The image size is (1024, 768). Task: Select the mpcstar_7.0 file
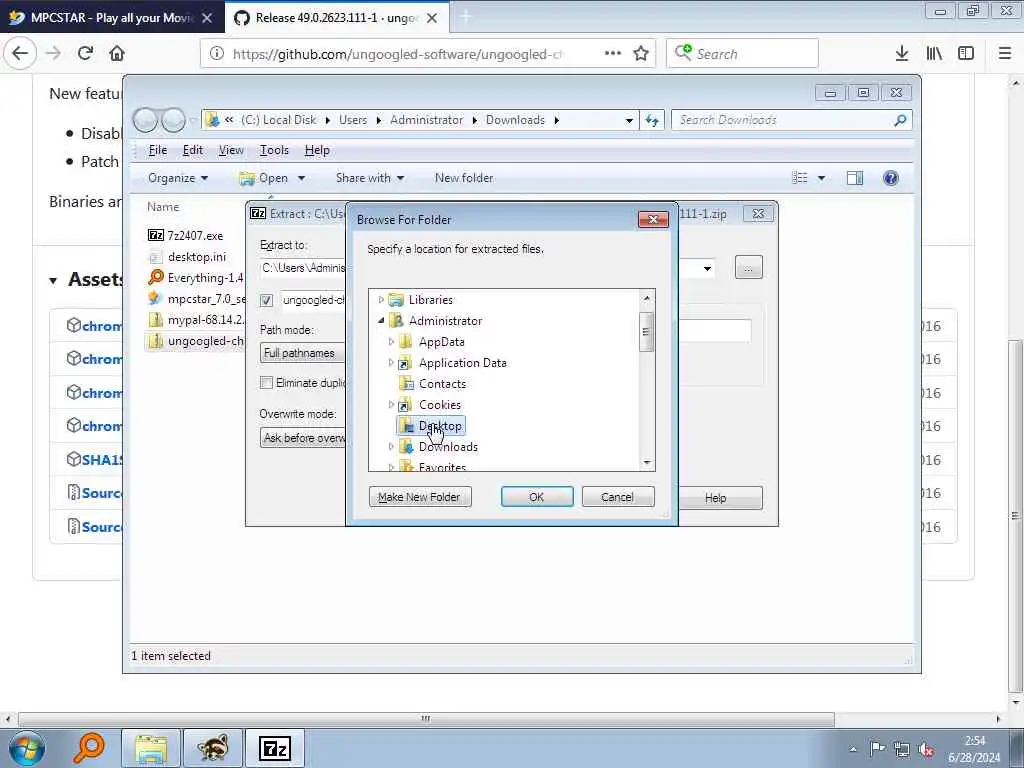197,298
